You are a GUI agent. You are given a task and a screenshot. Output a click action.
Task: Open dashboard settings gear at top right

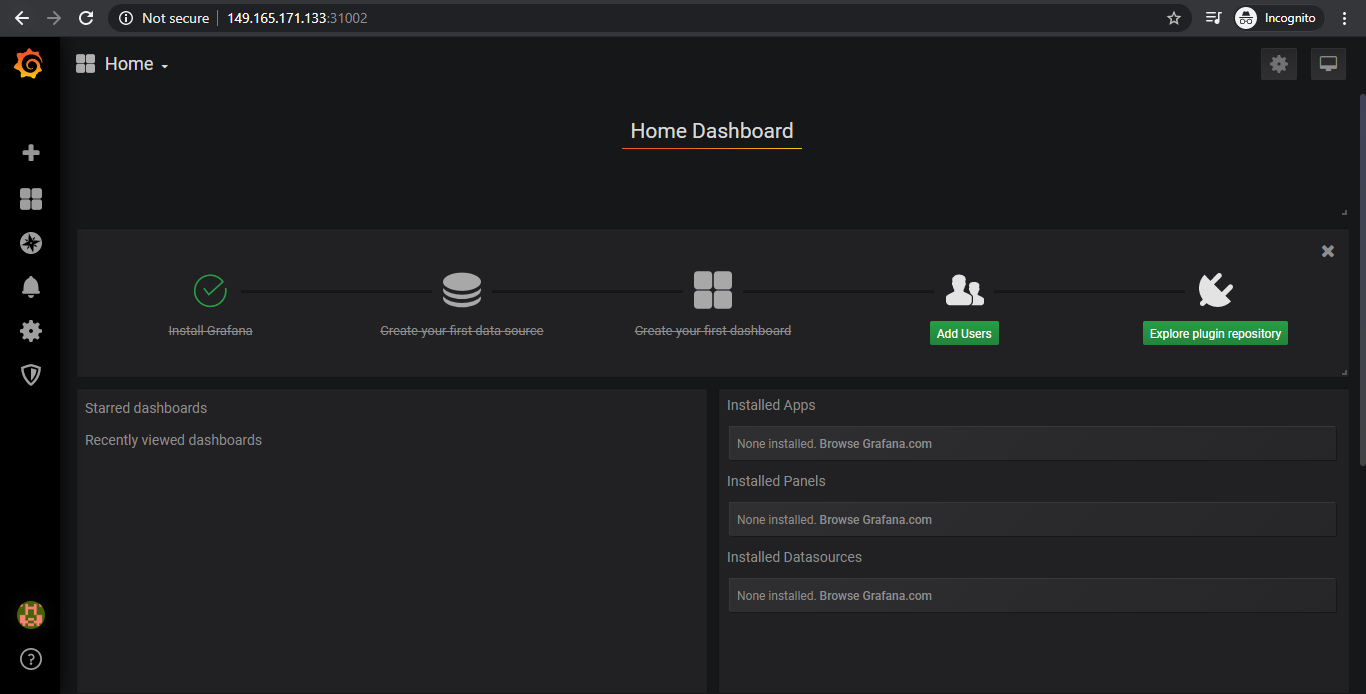(1278, 63)
